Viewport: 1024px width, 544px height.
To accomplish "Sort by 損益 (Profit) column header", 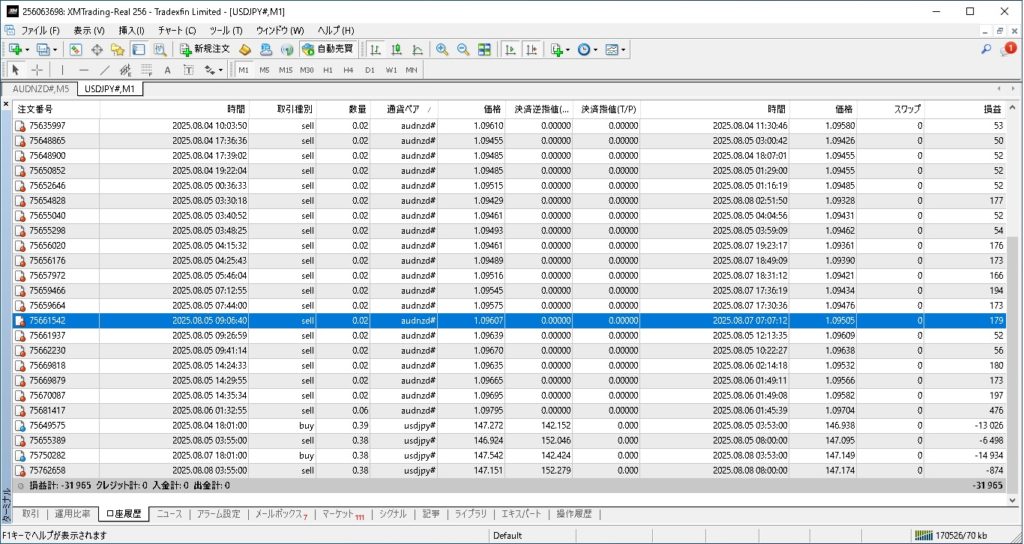I will [991, 109].
